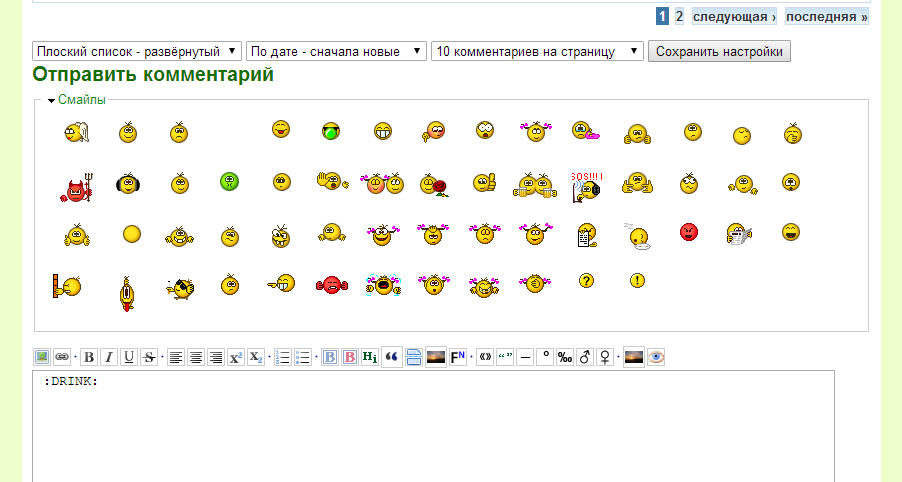Insert angle quotation marks «»
The width and height of the screenshot is (902, 482).
pos(485,357)
